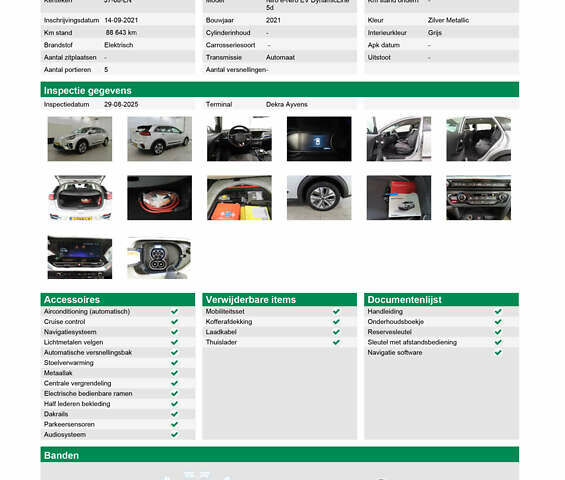
Task: Open the front-left exterior car photo
Action: point(80,139)
